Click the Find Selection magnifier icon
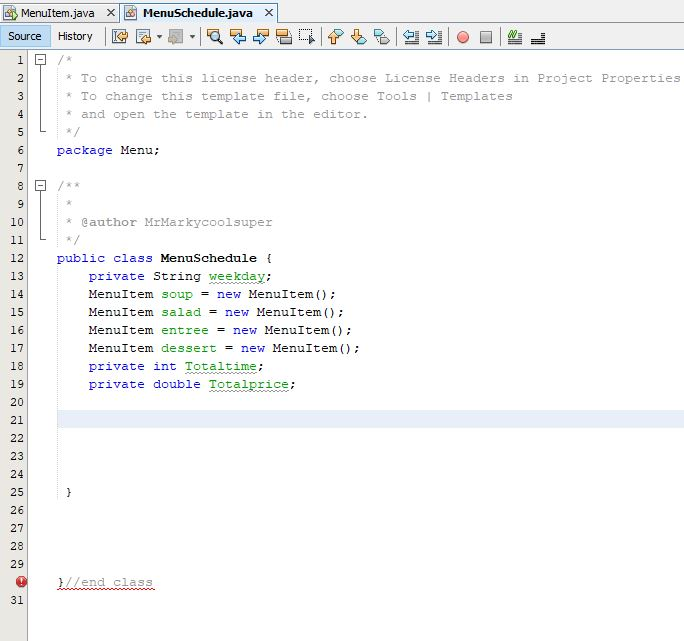The width and height of the screenshot is (684, 641). tap(215, 37)
